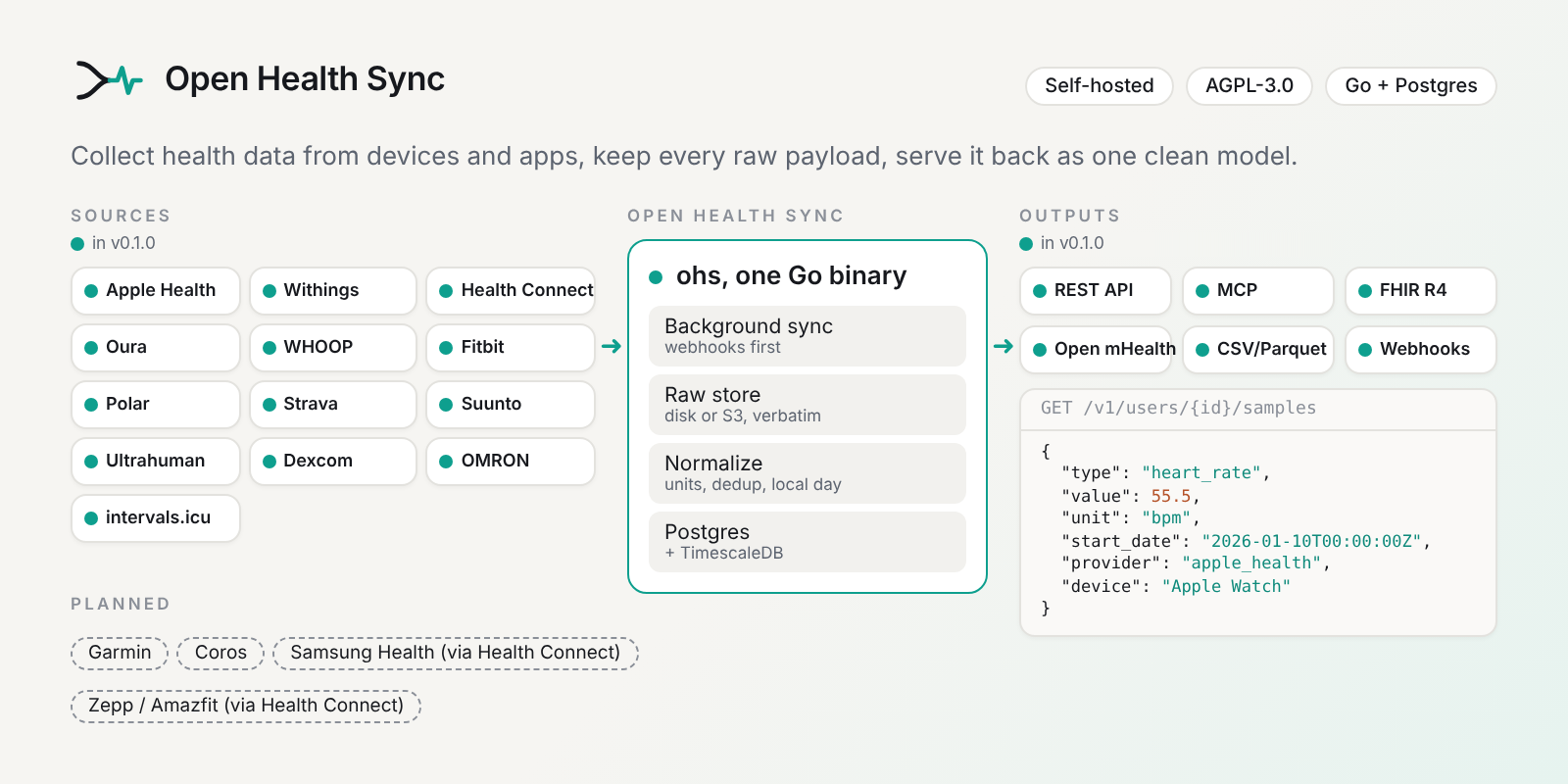This screenshot has height=784, width=1568.
Task: Select the Withings source chip
Action: point(333,291)
